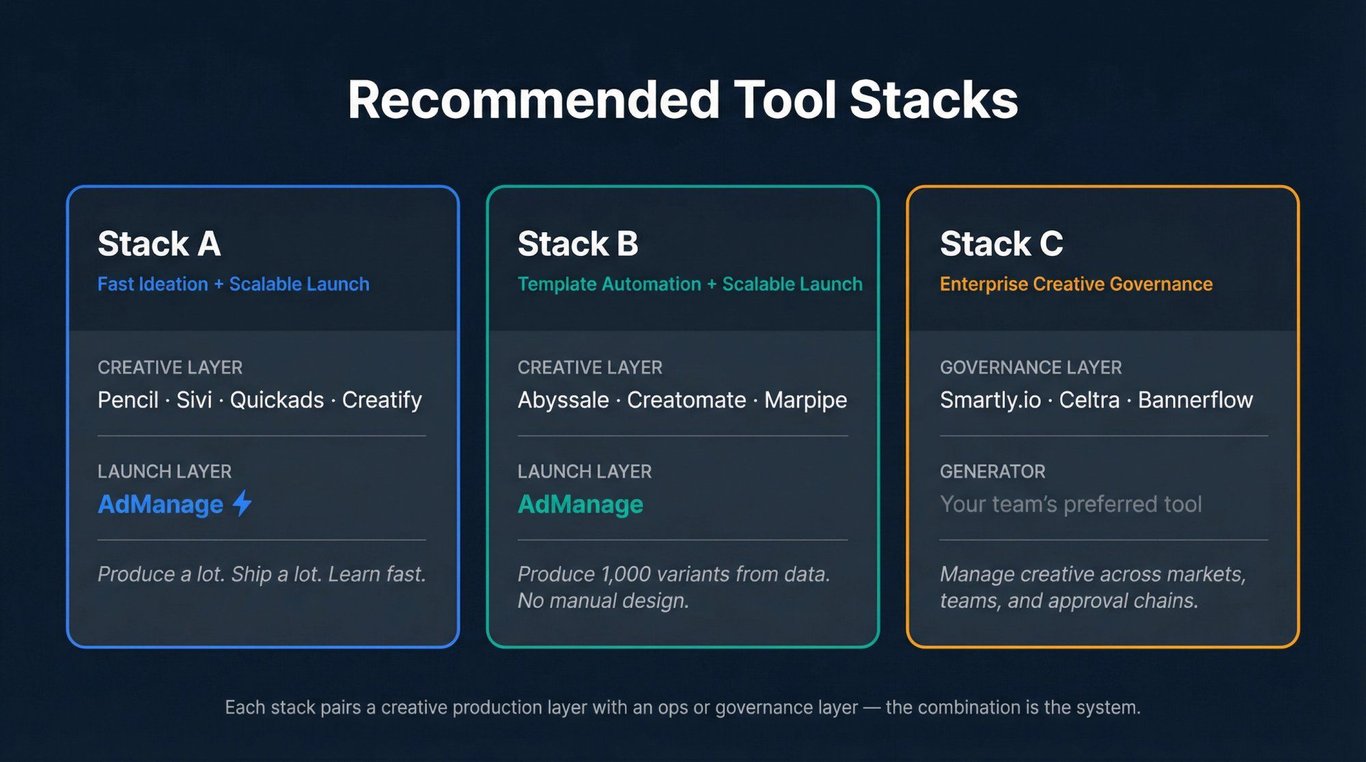Click Template Automation + Scalable Launch subtitle
1366x762 pixels.
(x=689, y=284)
